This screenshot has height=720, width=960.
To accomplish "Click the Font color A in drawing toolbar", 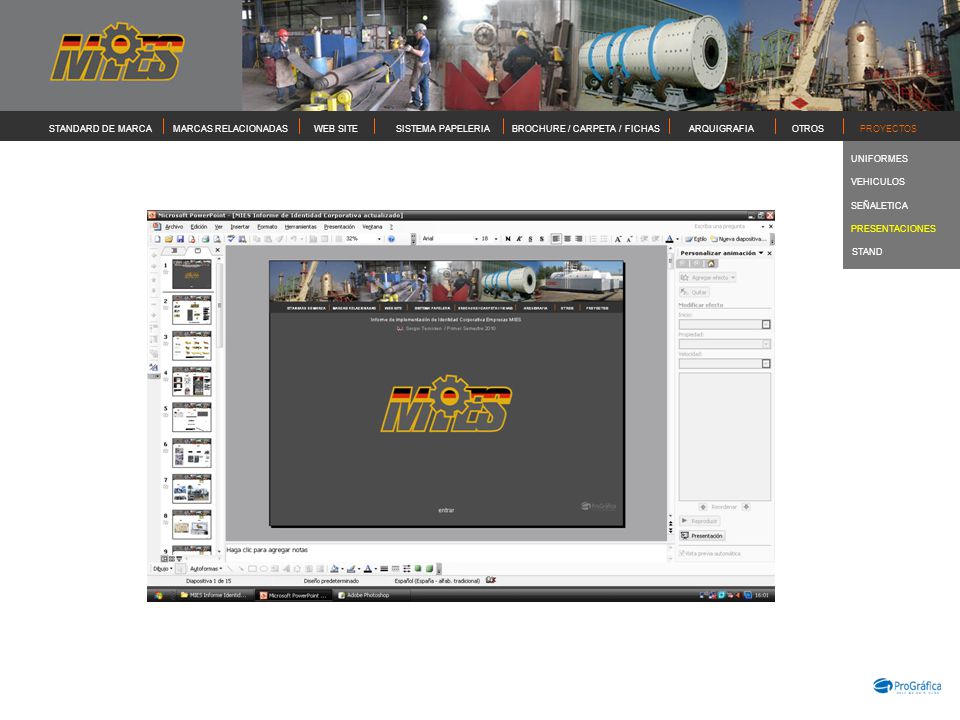I will 367,569.
